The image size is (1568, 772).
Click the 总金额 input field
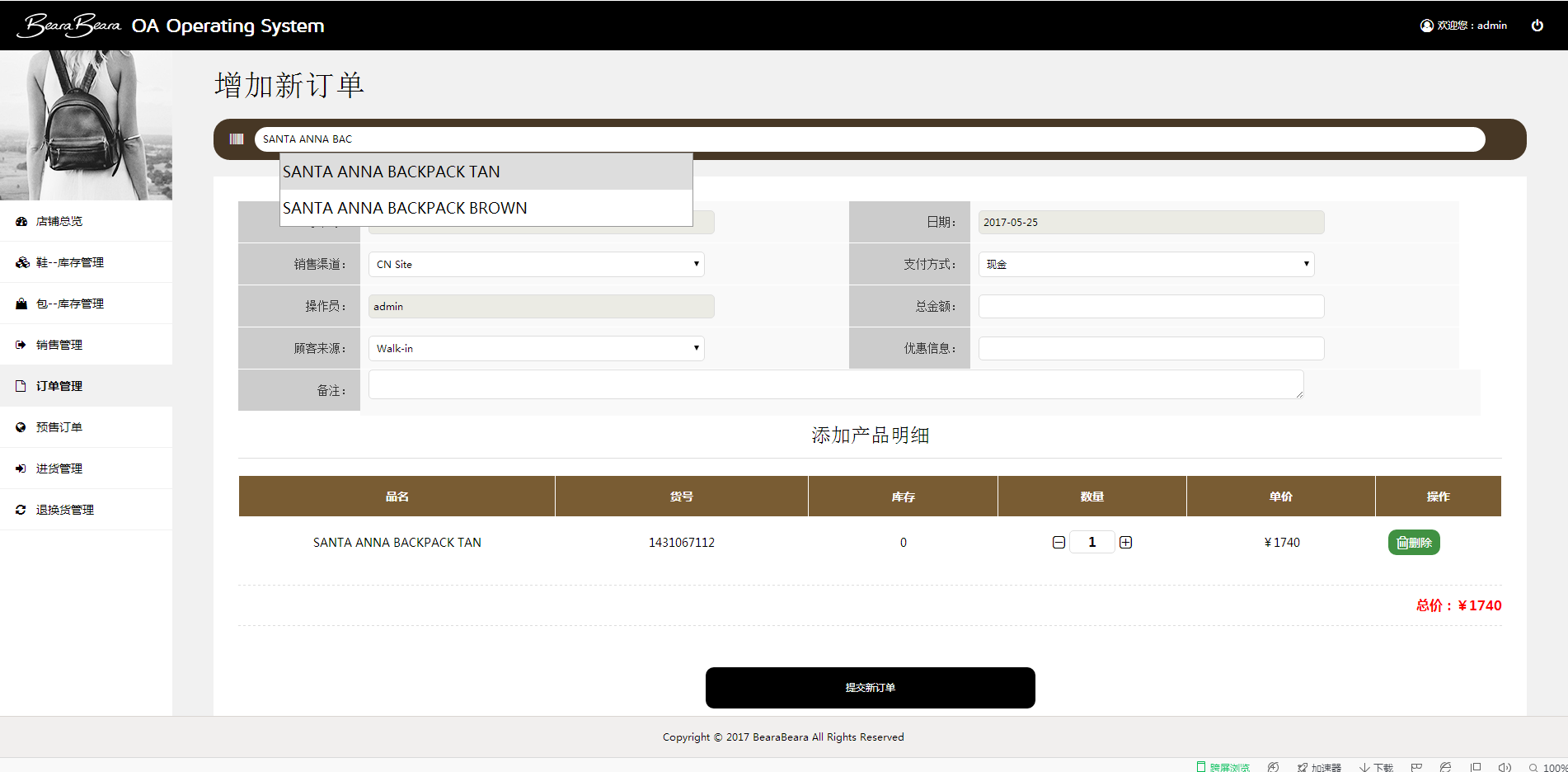1151,307
